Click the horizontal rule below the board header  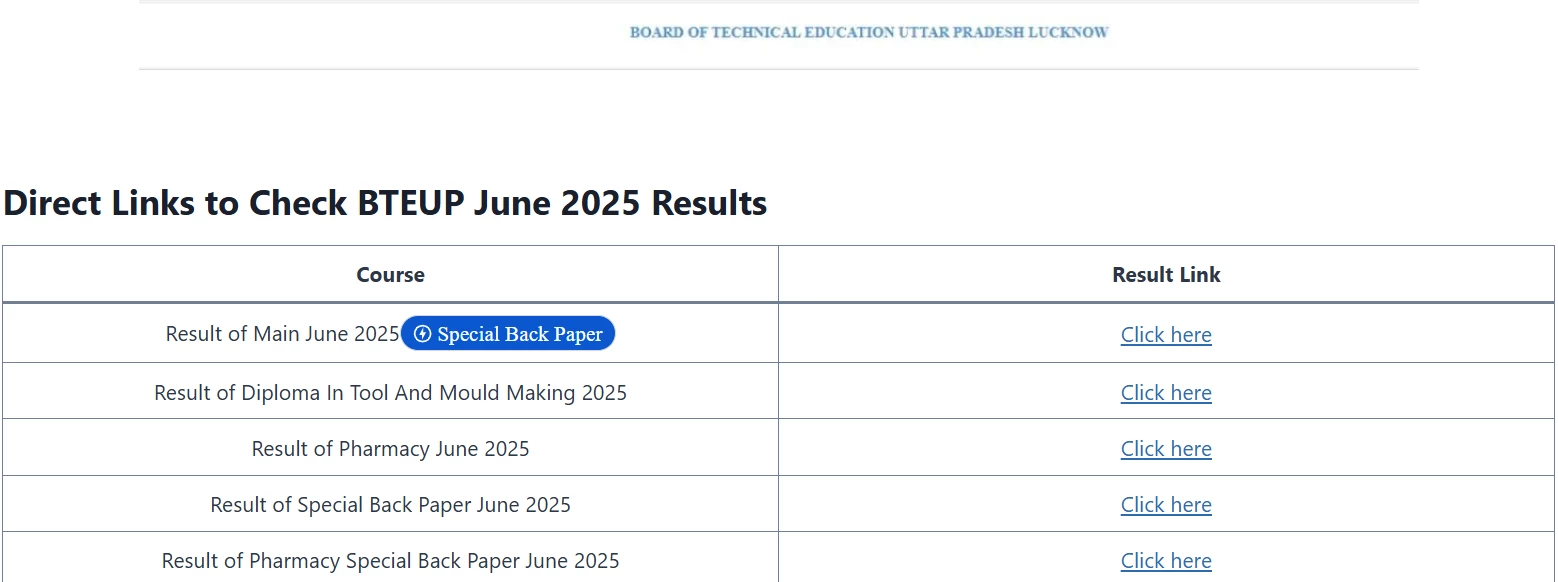click(778, 69)
